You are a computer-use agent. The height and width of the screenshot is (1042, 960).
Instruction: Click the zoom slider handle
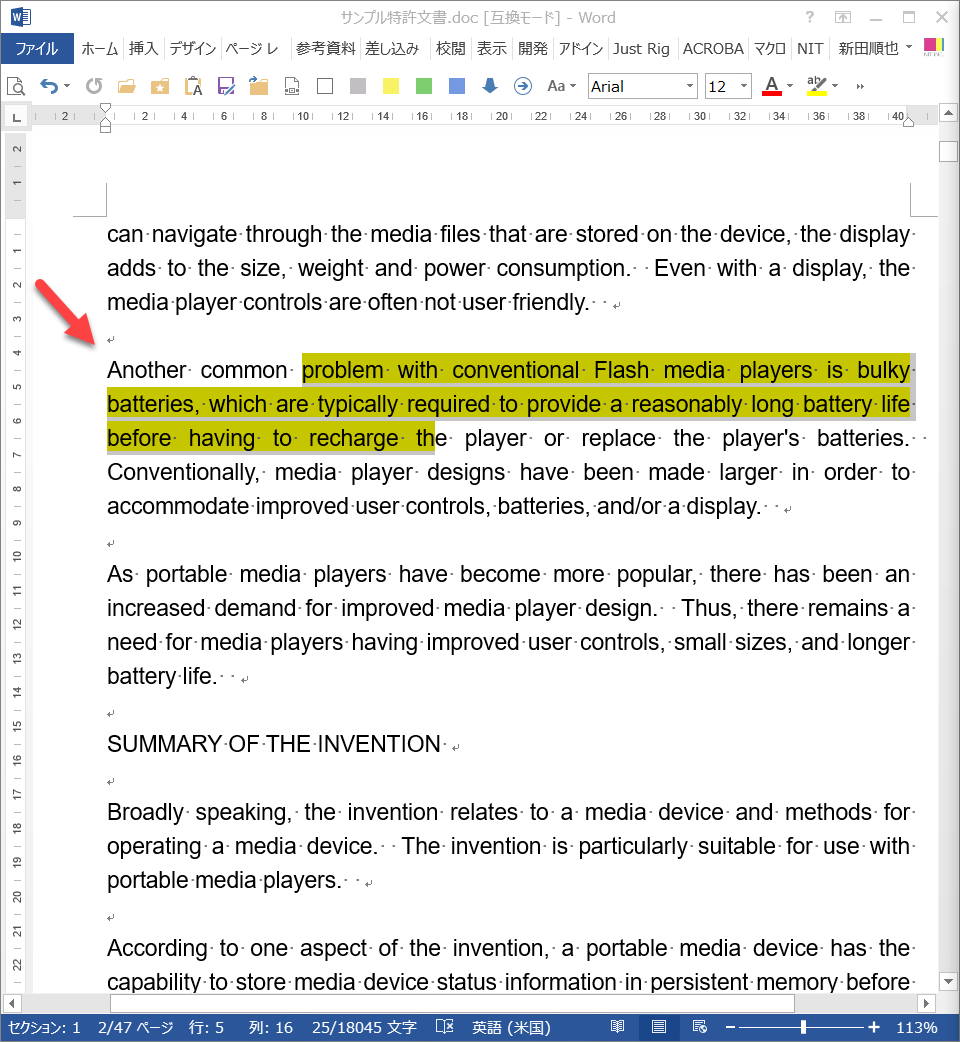tap(803, 1027)
